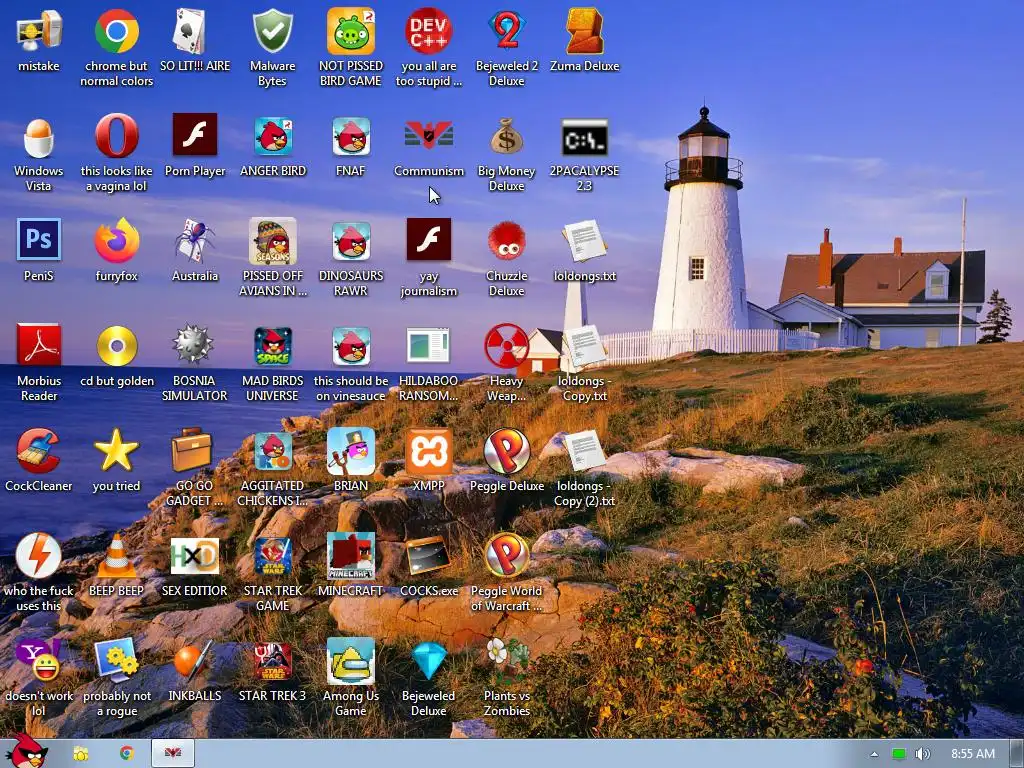Click the Plants vs Zombies flower icon

(x=507, y=661)
